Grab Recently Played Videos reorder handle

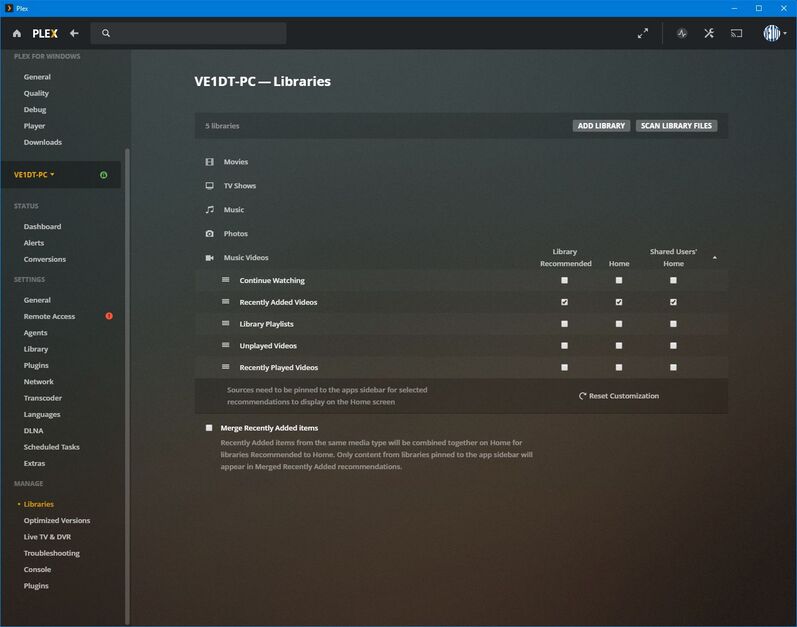[226, 367]
